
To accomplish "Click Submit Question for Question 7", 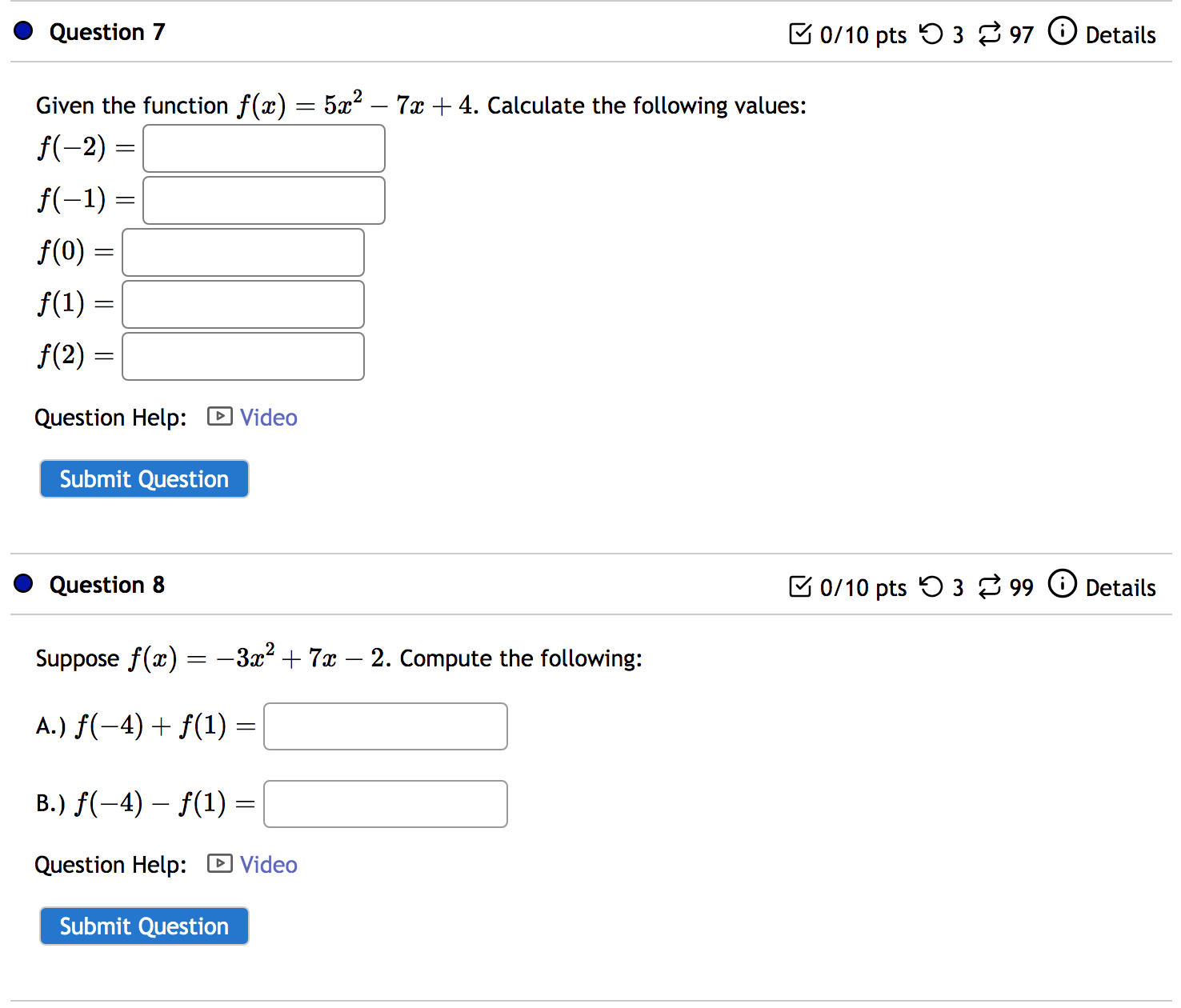I will point(144,478).
